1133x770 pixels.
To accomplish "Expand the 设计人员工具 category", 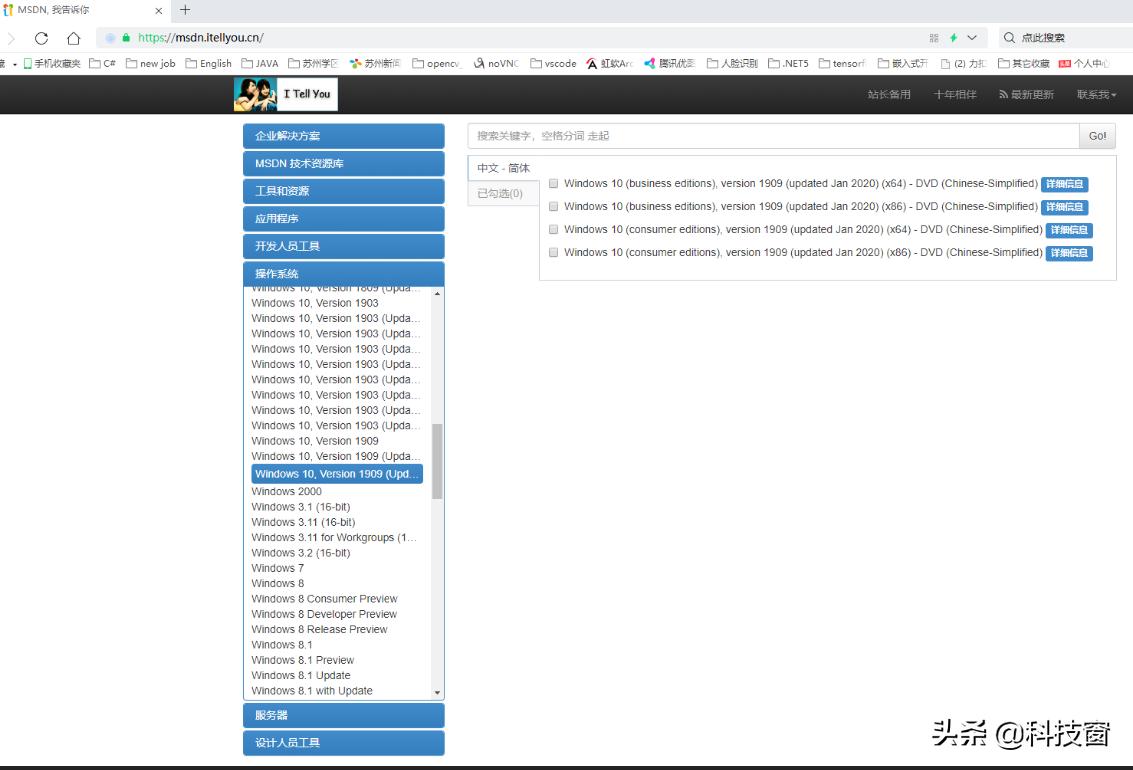I will [x=343, y=743].
